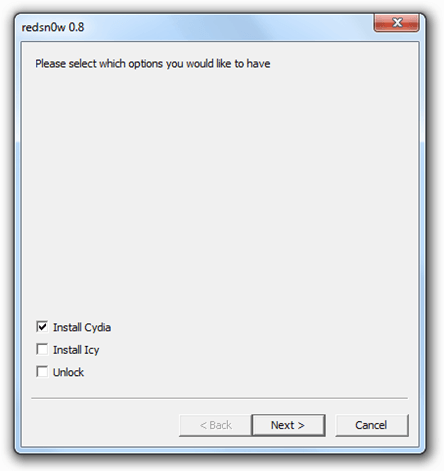This screenshot has width=444, height=471.
Task: Click the word 'Next' on the focused button
Action: [283, 425]
